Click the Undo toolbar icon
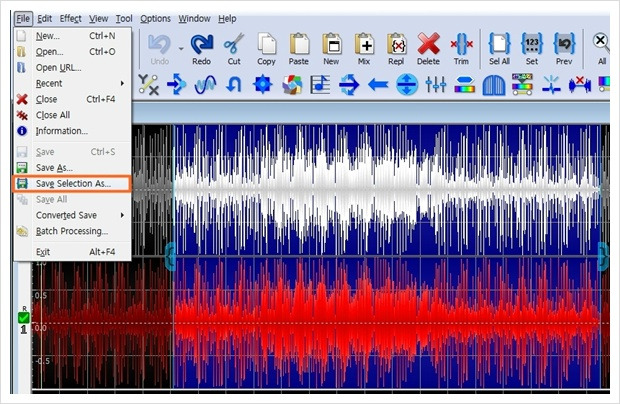This screenshot has height=404, width=620. pyautogui.click(x=159, y=49)
